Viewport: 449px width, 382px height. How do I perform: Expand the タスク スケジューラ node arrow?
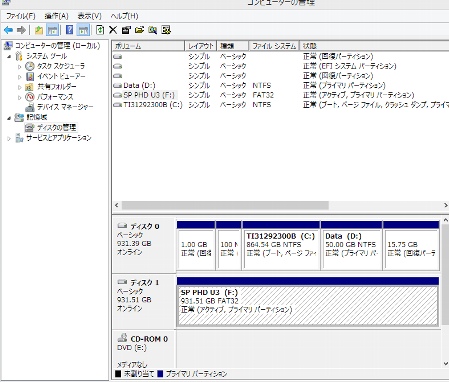(x=20, y=67)
